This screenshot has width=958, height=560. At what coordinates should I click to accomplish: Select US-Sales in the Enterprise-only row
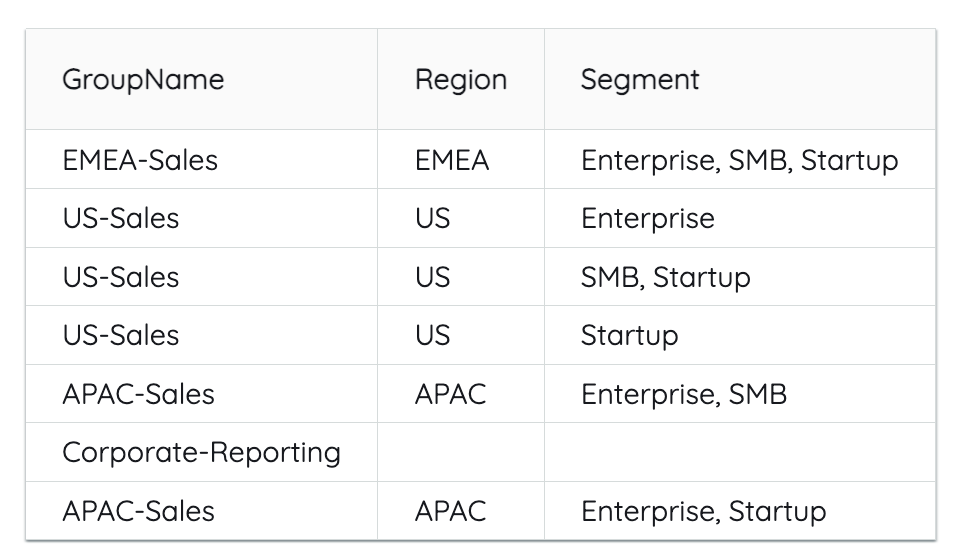coord(121,219)
